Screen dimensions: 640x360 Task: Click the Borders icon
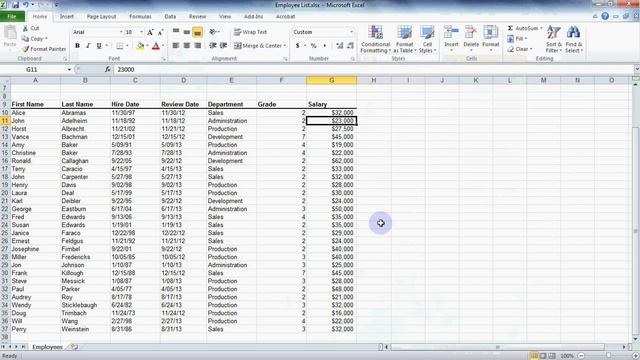pyautogui.click(x=120, y=46)
